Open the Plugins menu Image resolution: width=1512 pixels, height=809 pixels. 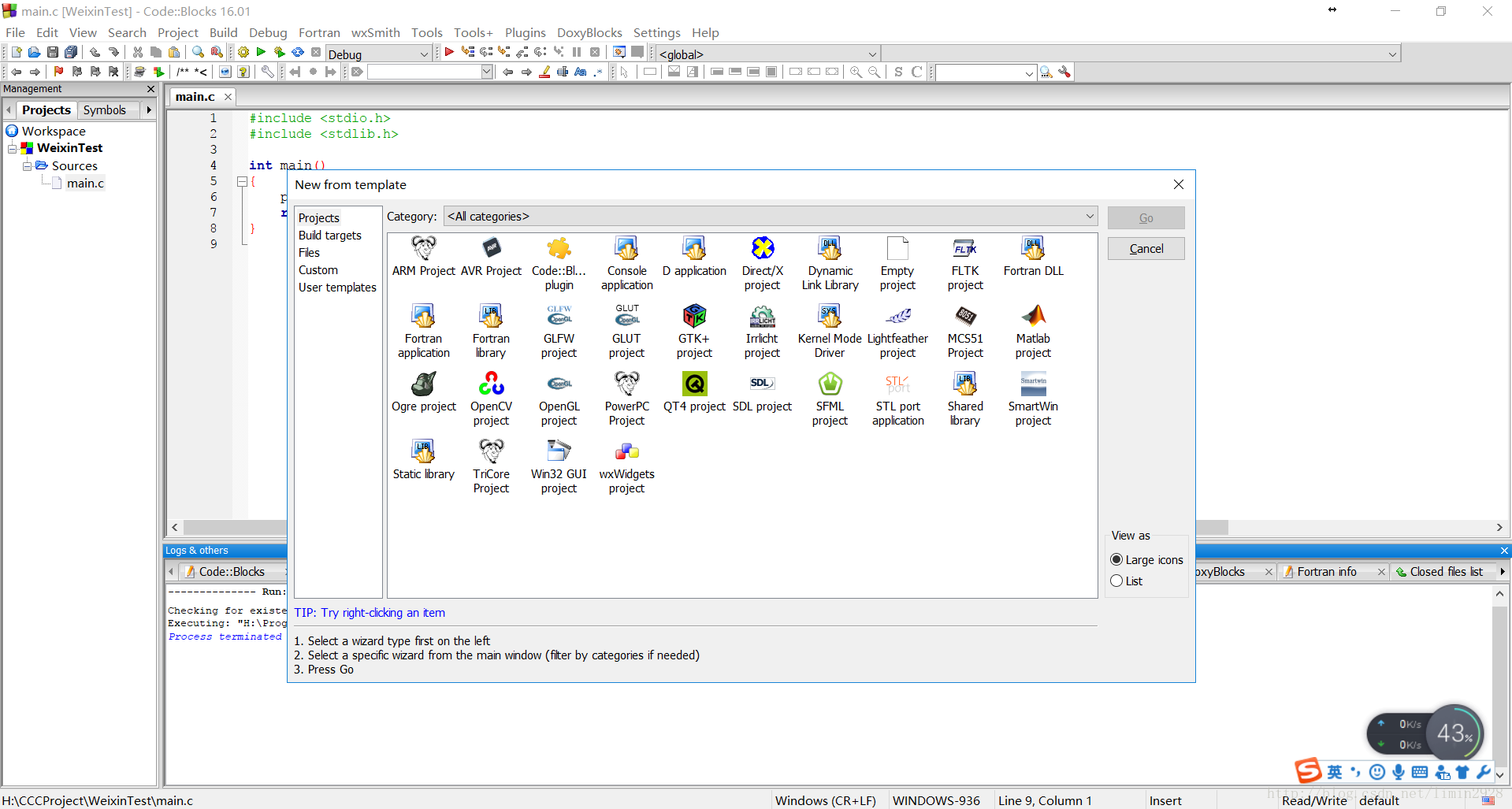(525, 32)
